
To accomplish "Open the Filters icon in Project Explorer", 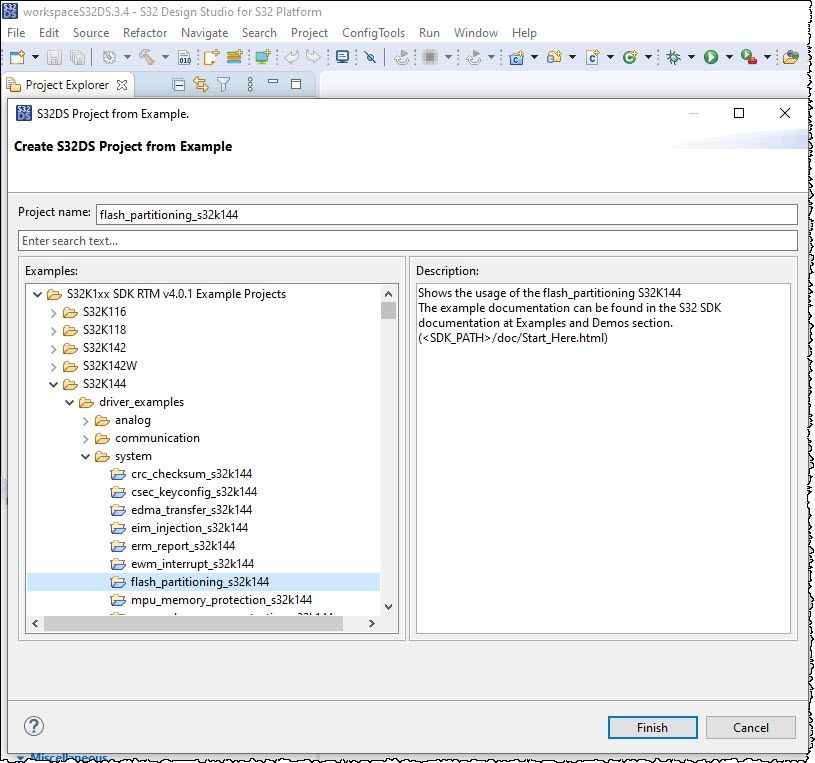I will tap(224, 85).
